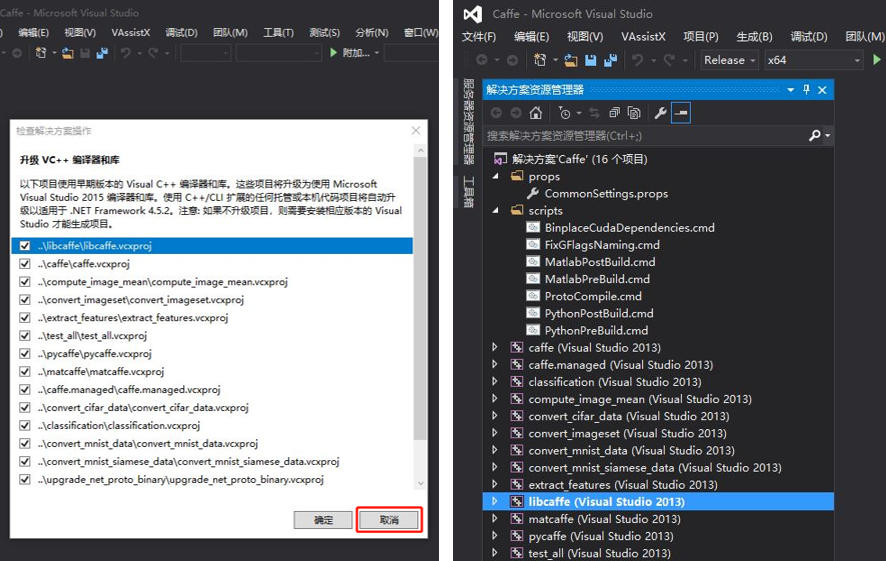Open Properties wrench icon in Solution Explorer

tap(660, 113)
